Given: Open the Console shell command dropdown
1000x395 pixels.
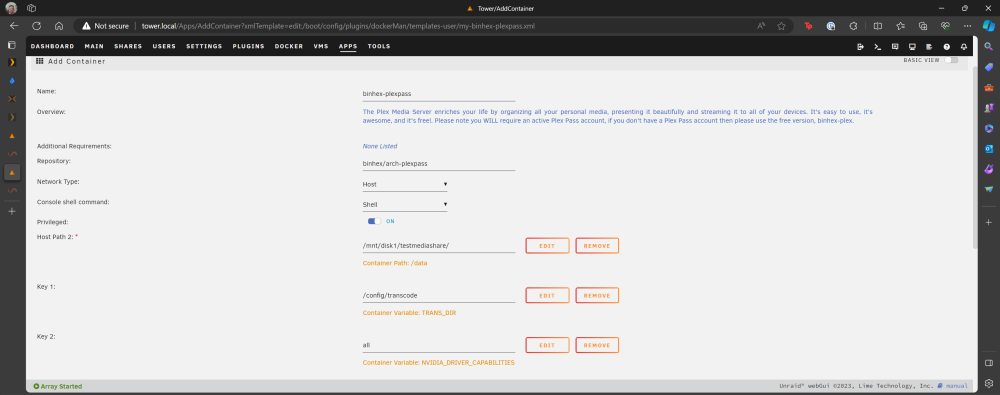Looking at the screenshot, I should click(405, 205).
